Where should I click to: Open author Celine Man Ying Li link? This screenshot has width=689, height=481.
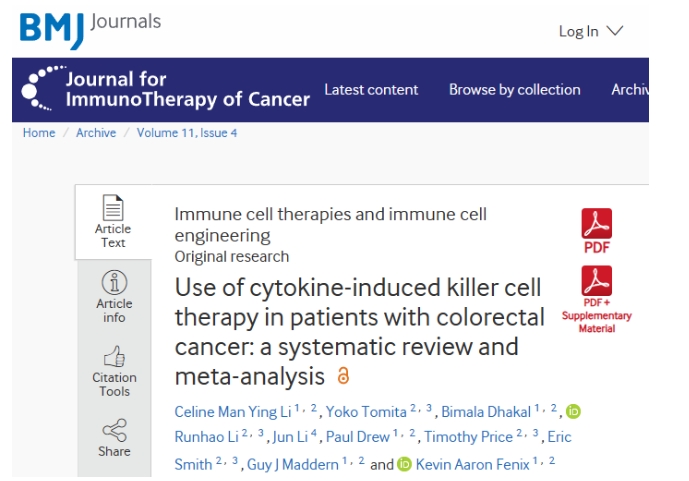pos(233,412)
